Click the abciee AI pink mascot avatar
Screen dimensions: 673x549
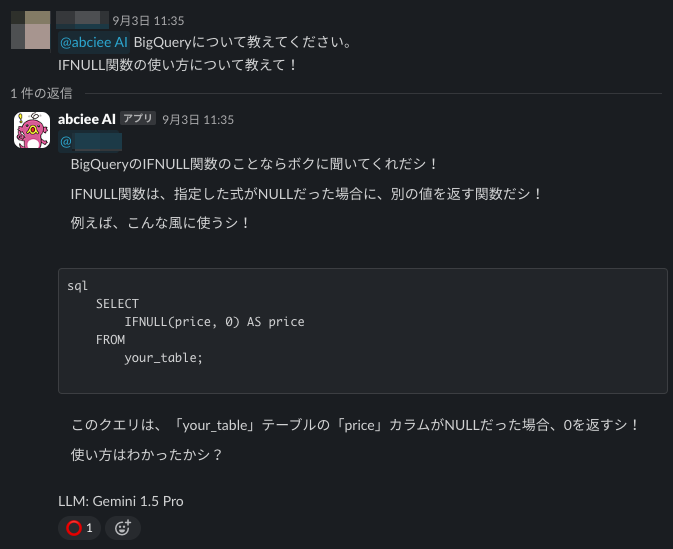click(x=32, y=131)
